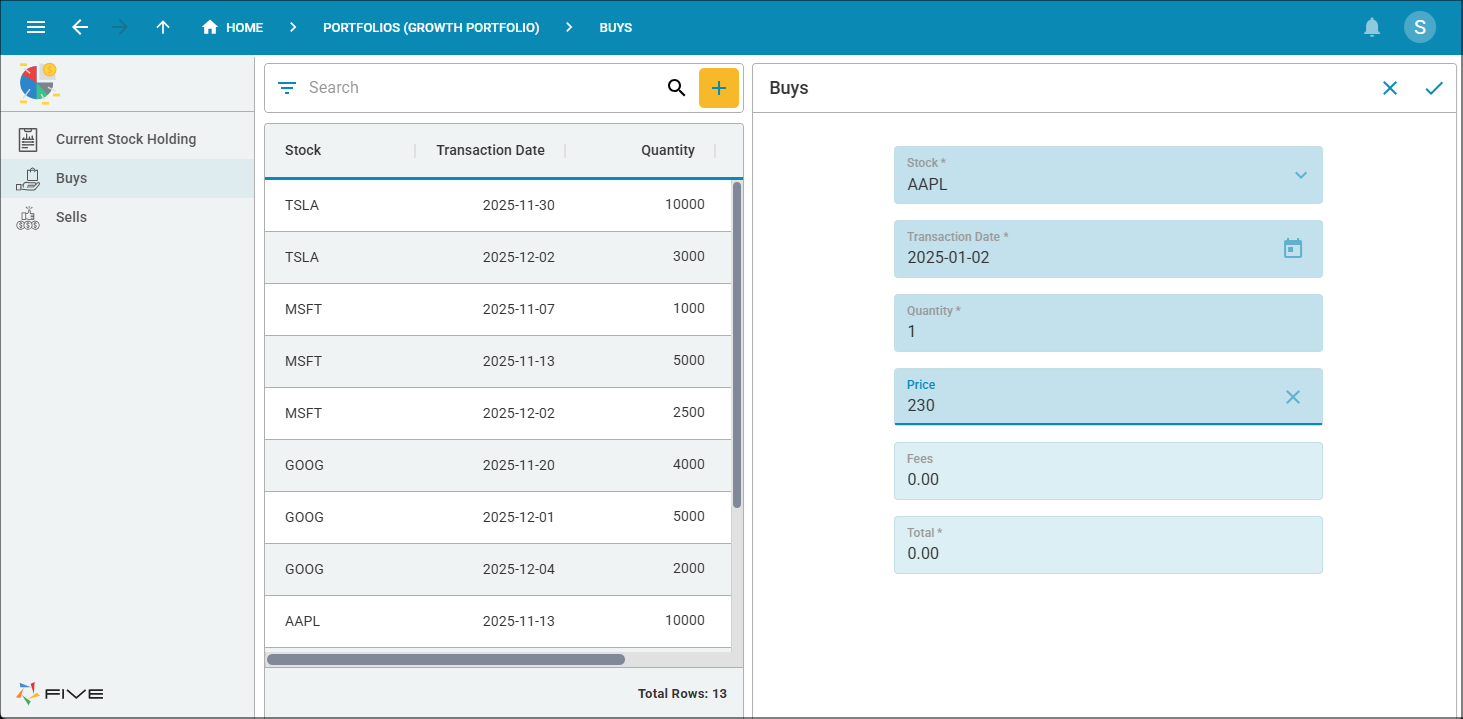Click the up arrow navigation icon

coord(163,27)
